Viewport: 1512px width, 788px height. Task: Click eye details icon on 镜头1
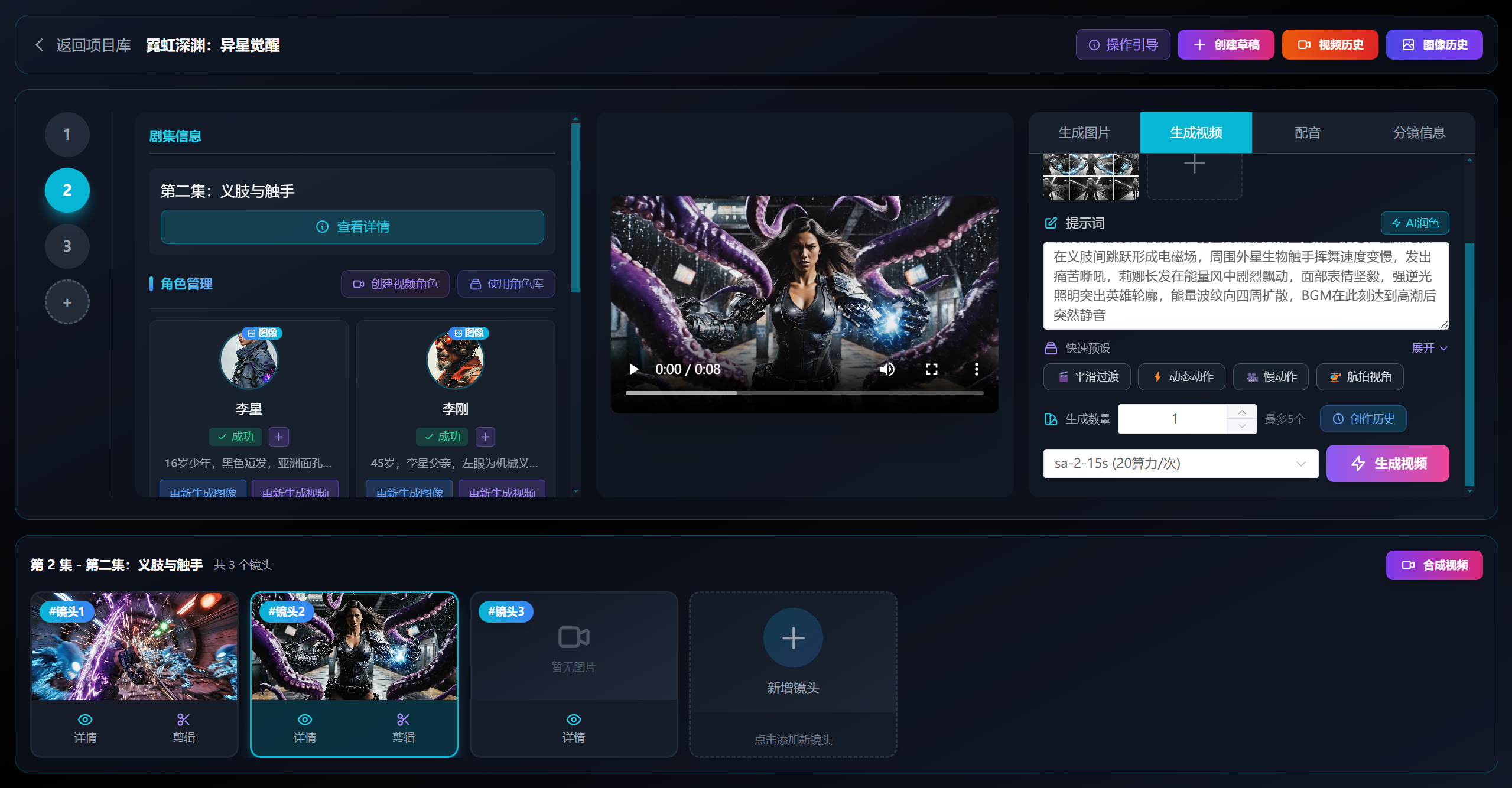click(85, 719)
